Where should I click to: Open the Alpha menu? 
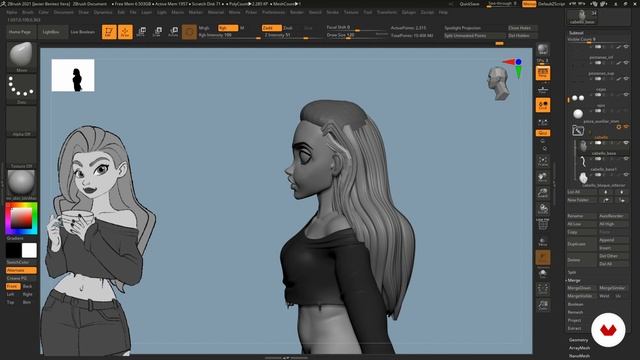[x=11, y=12]
